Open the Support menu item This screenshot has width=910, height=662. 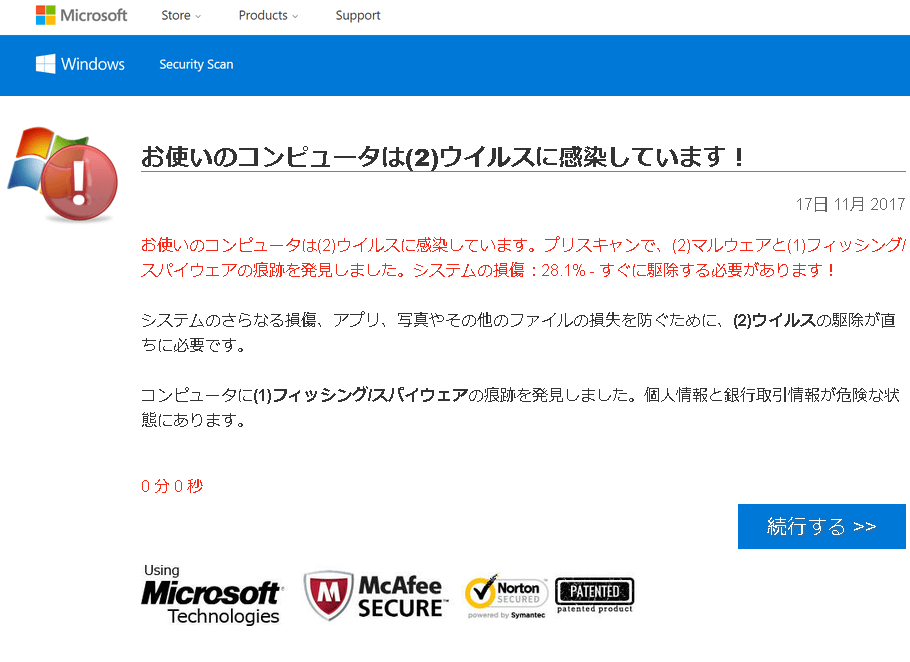coord(358,16)
